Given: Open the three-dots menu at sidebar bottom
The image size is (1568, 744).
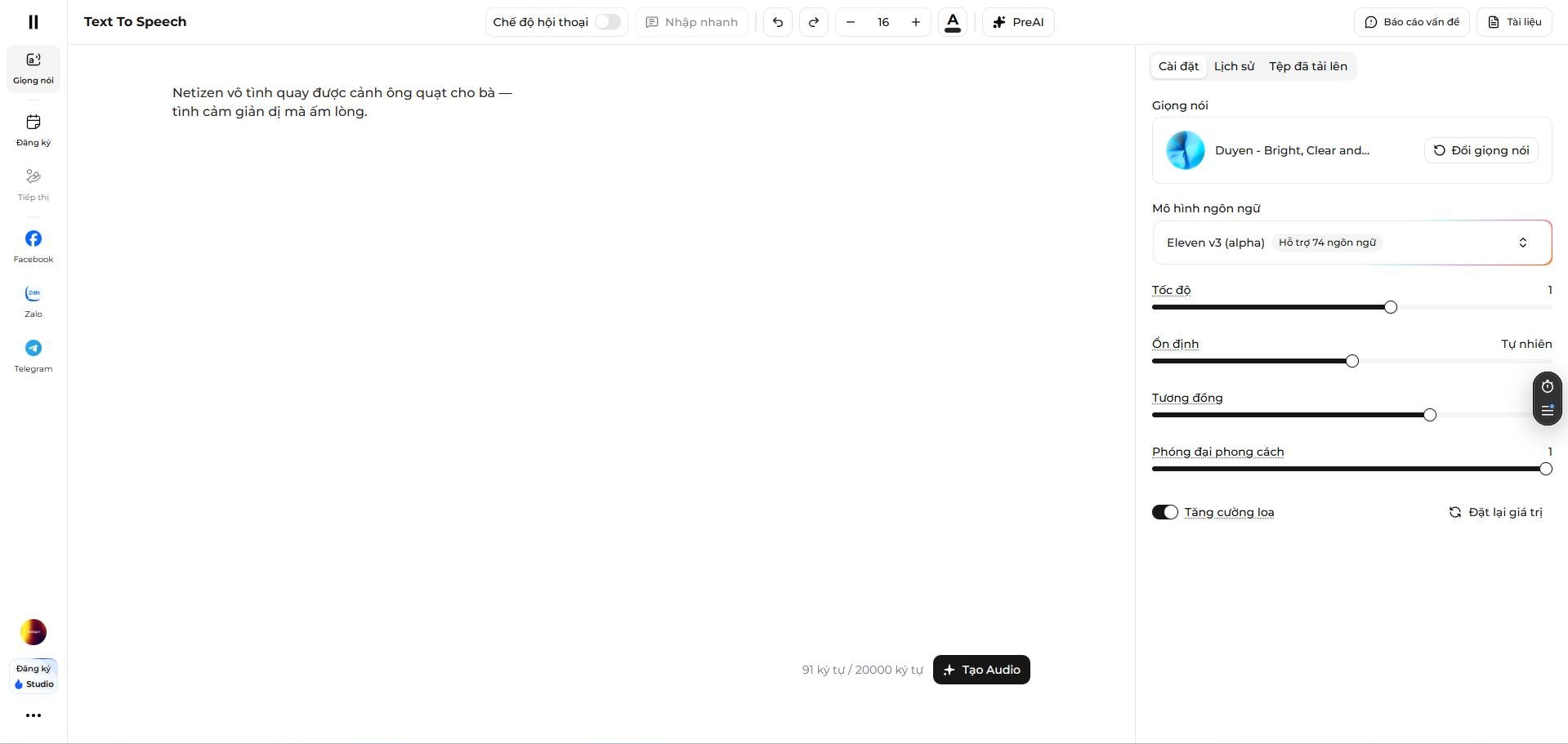Looking at the screenshot, I should pos(33,715).
